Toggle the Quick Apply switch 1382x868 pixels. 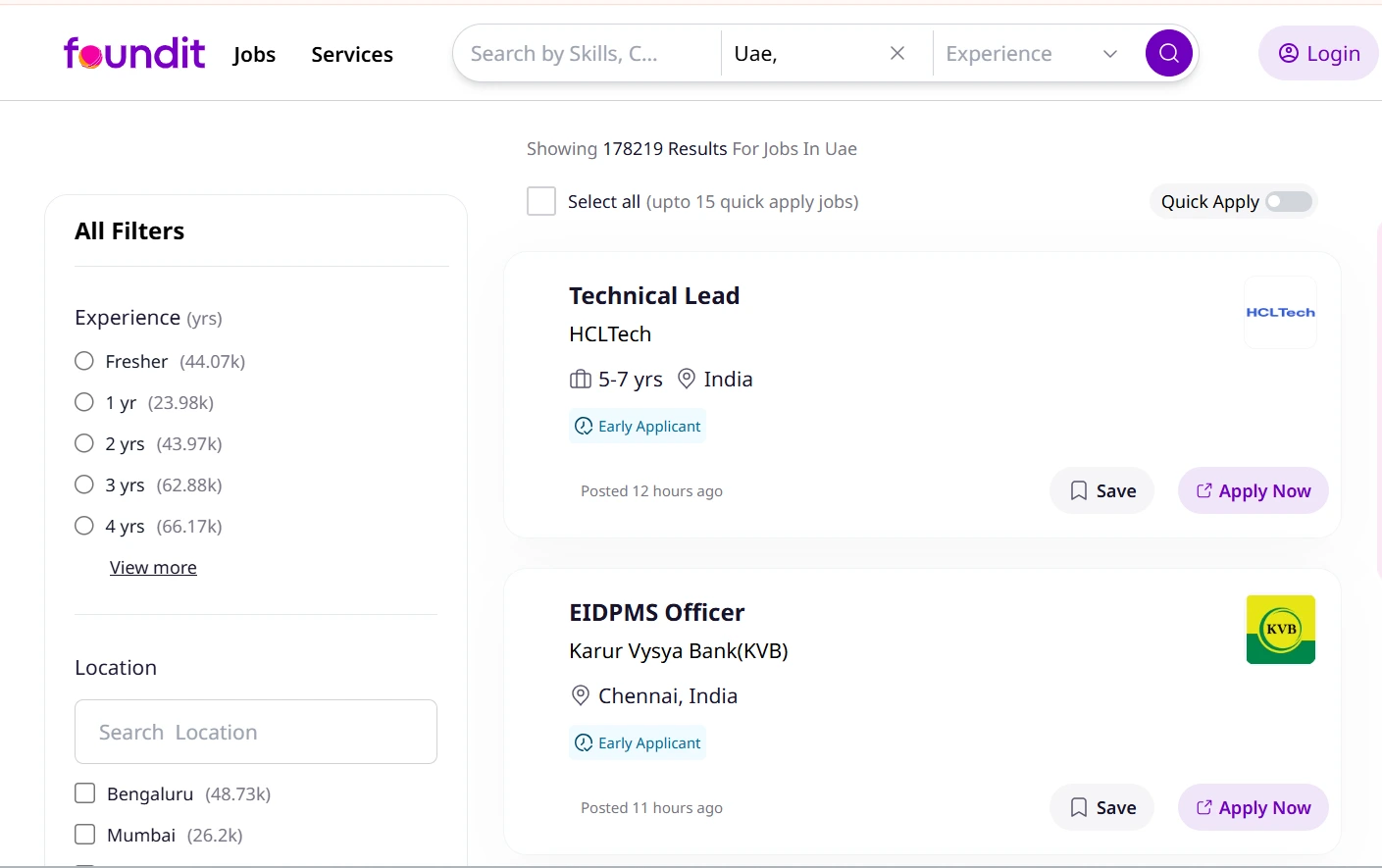tap(1289, 201)
